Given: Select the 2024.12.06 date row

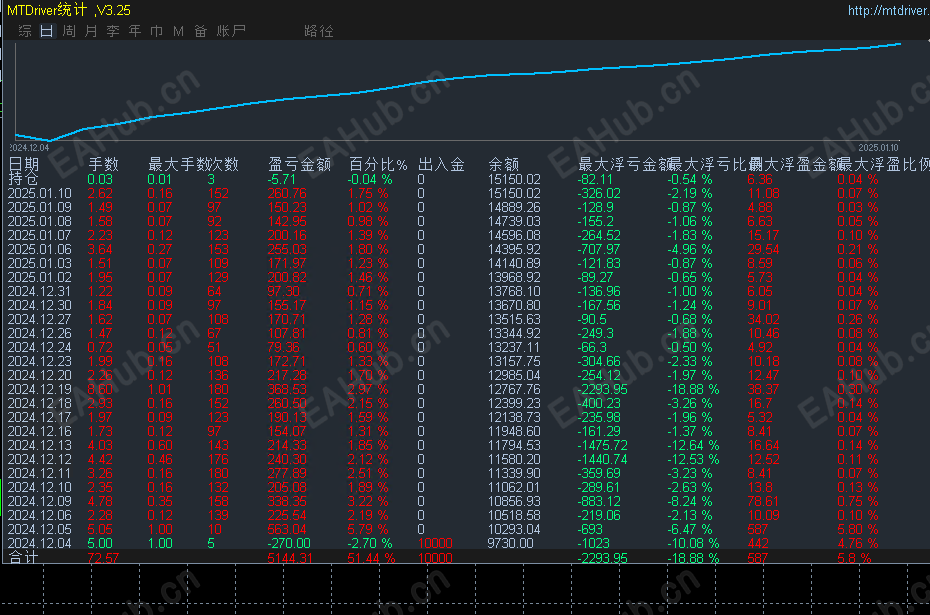Looking at the screenshot, I should (39, 515).
